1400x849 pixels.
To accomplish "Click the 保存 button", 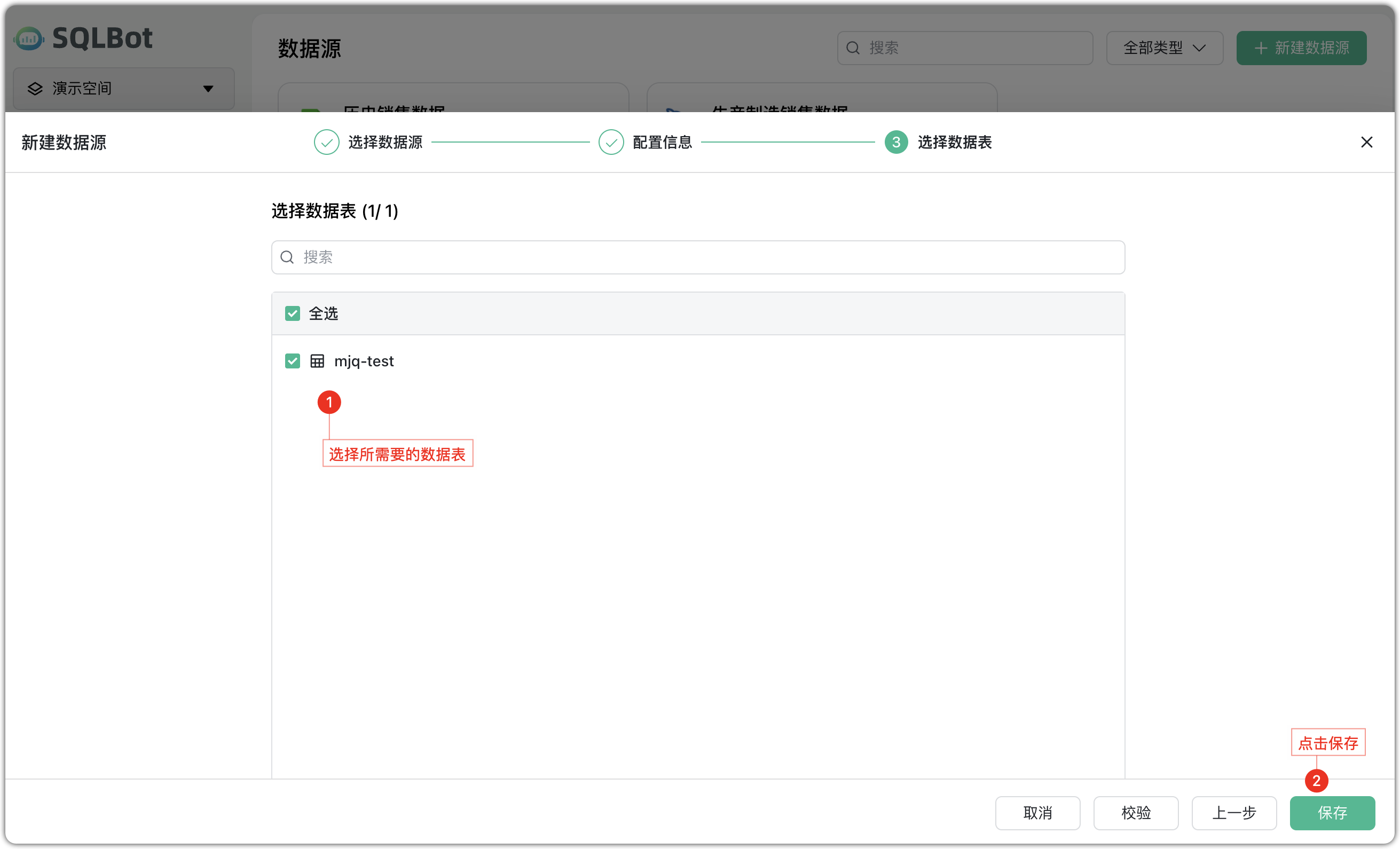I will [1332, 813].
